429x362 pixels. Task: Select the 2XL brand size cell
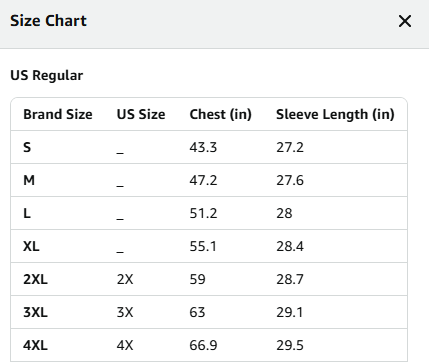pos(35,279)
